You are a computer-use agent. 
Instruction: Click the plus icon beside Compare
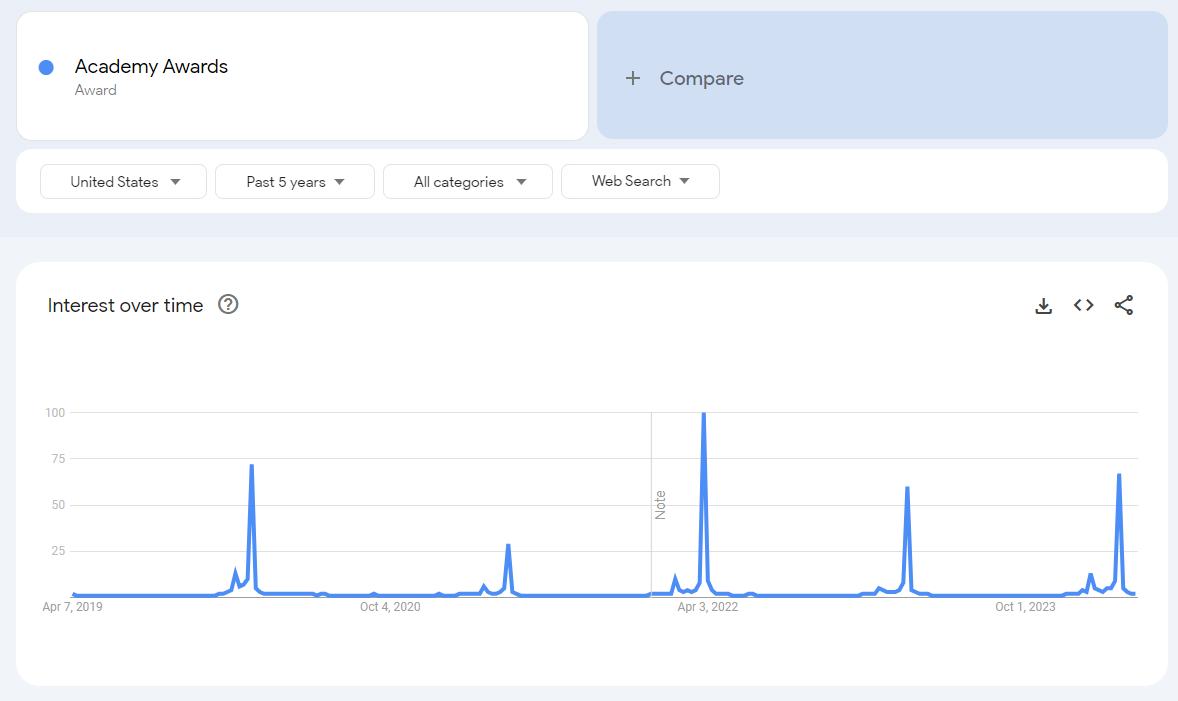pyautogui.click(x=633, y=78)
